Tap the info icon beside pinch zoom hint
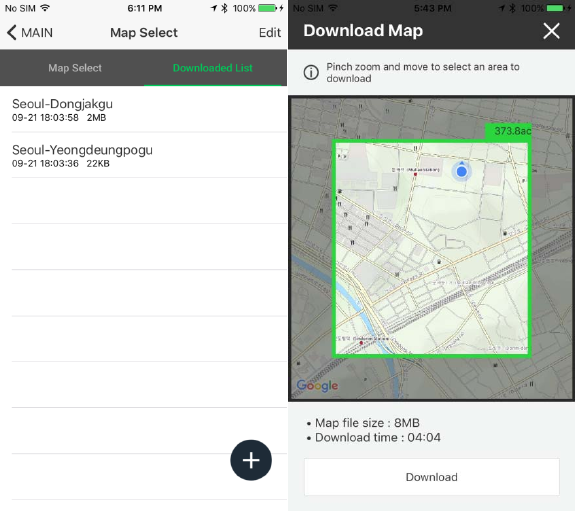This screenshot has width=575, height=511. pos(311,72)
